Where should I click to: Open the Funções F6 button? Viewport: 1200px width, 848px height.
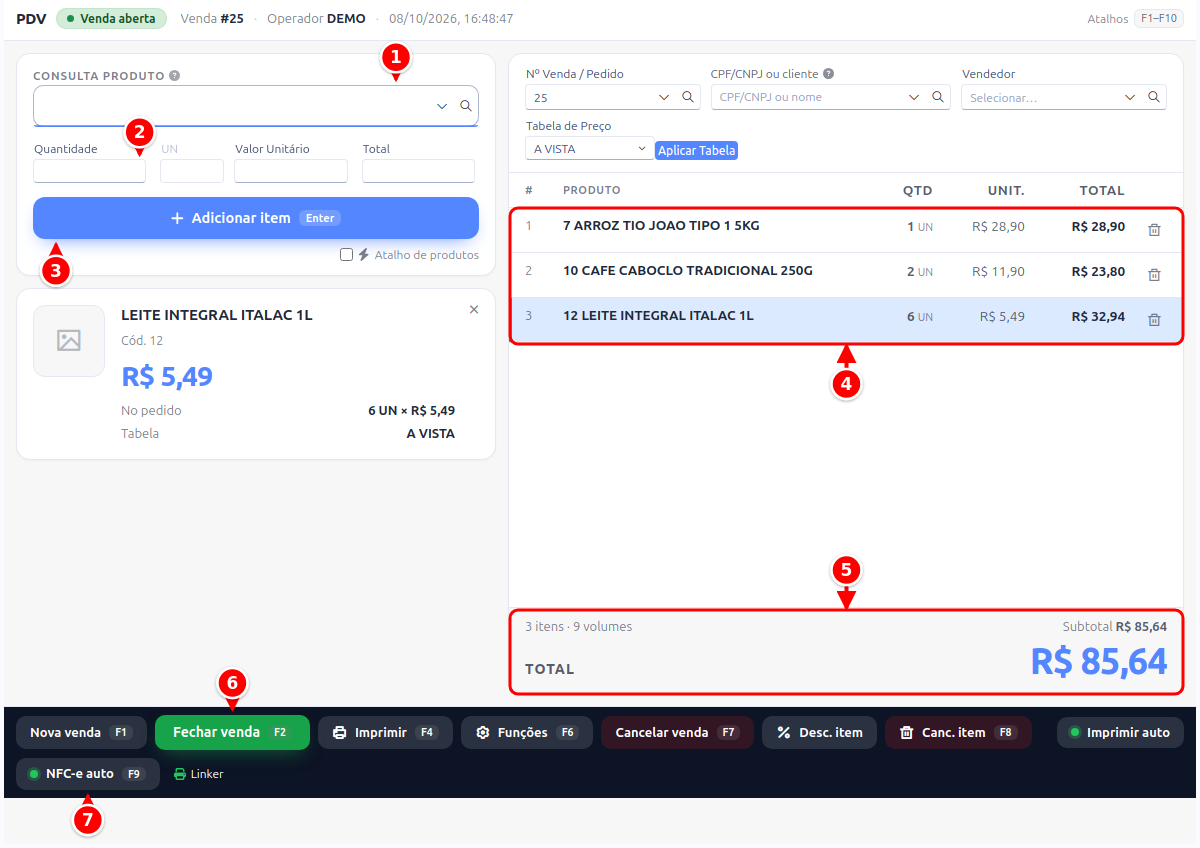[x=527, y=732]
